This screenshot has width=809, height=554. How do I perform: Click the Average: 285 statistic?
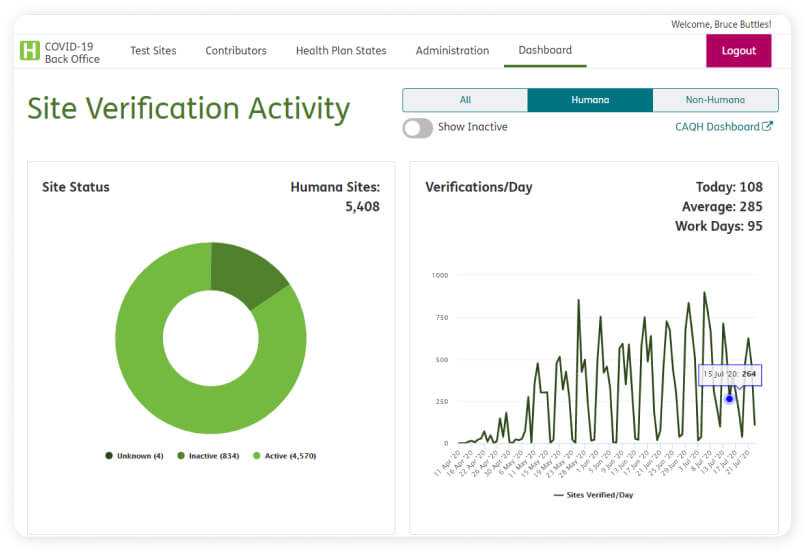pos(722,206)
